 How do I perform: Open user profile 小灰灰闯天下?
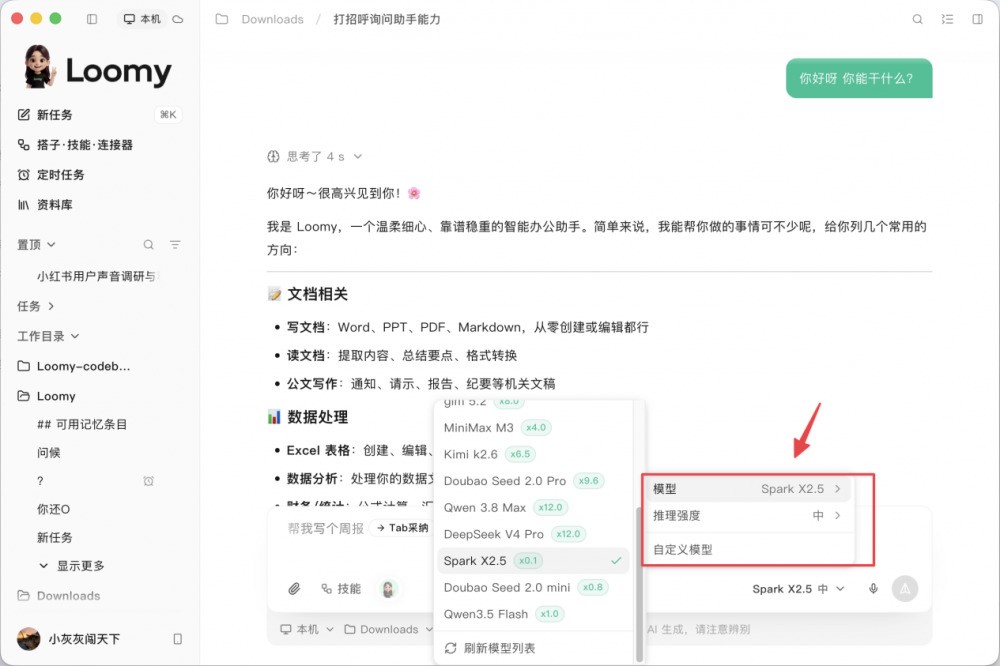click(x=69, y=639)
